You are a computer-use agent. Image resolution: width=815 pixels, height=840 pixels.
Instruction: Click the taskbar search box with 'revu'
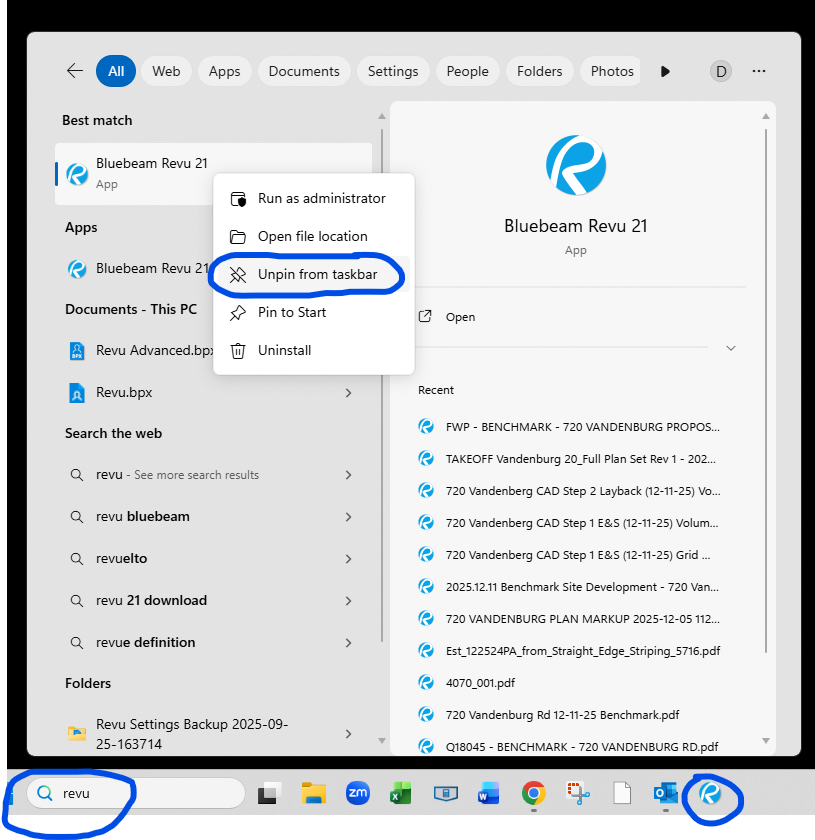136,793
